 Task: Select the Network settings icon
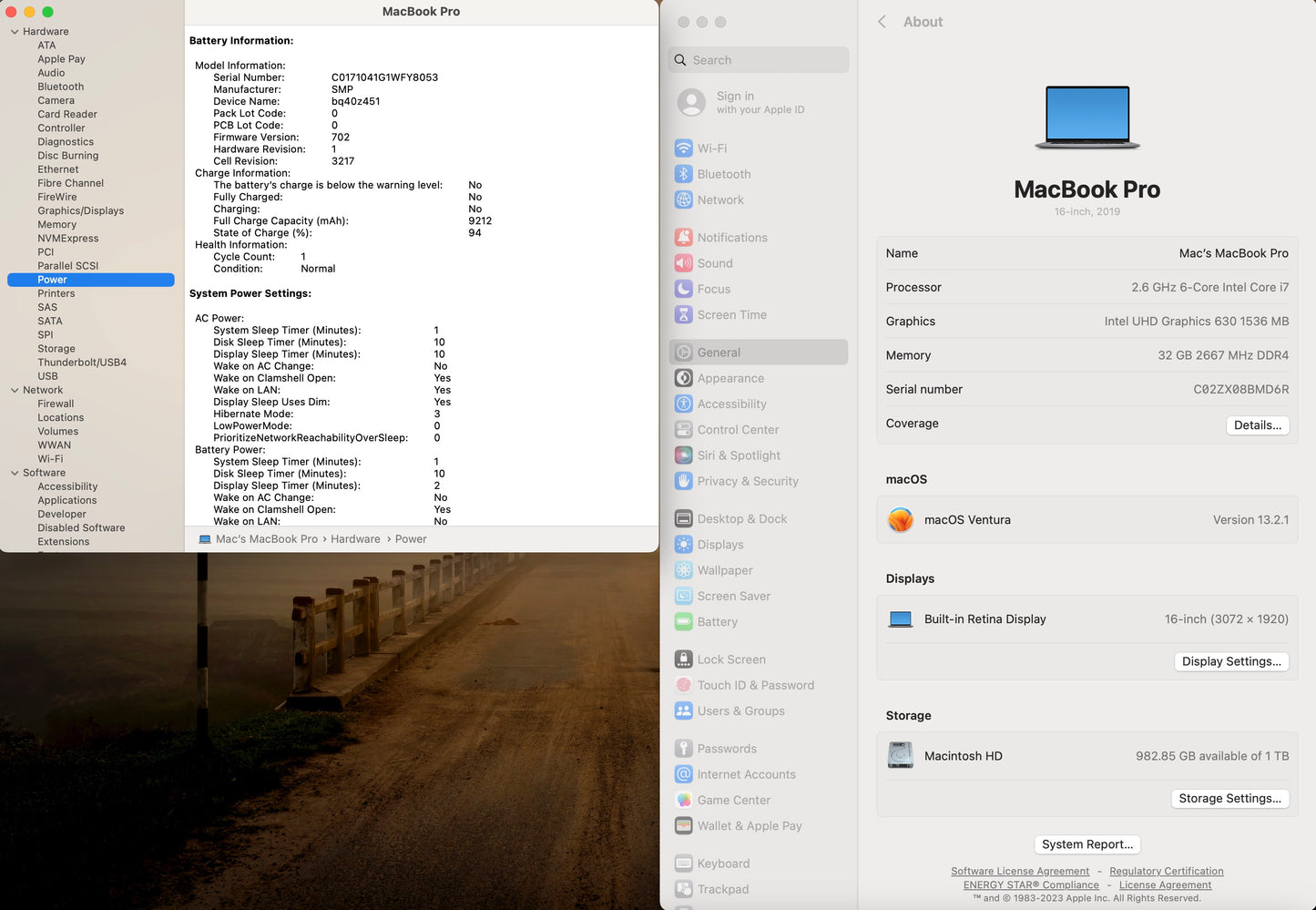(721, 199)
